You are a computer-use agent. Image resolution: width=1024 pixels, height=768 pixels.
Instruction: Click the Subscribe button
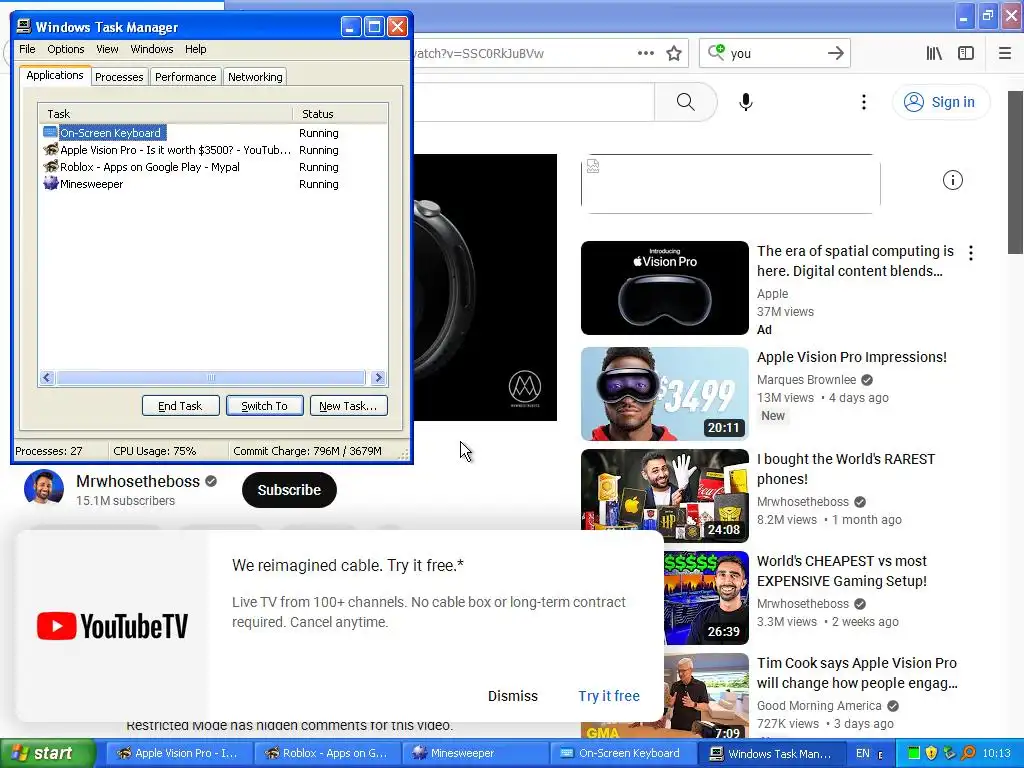pos(289,490)
